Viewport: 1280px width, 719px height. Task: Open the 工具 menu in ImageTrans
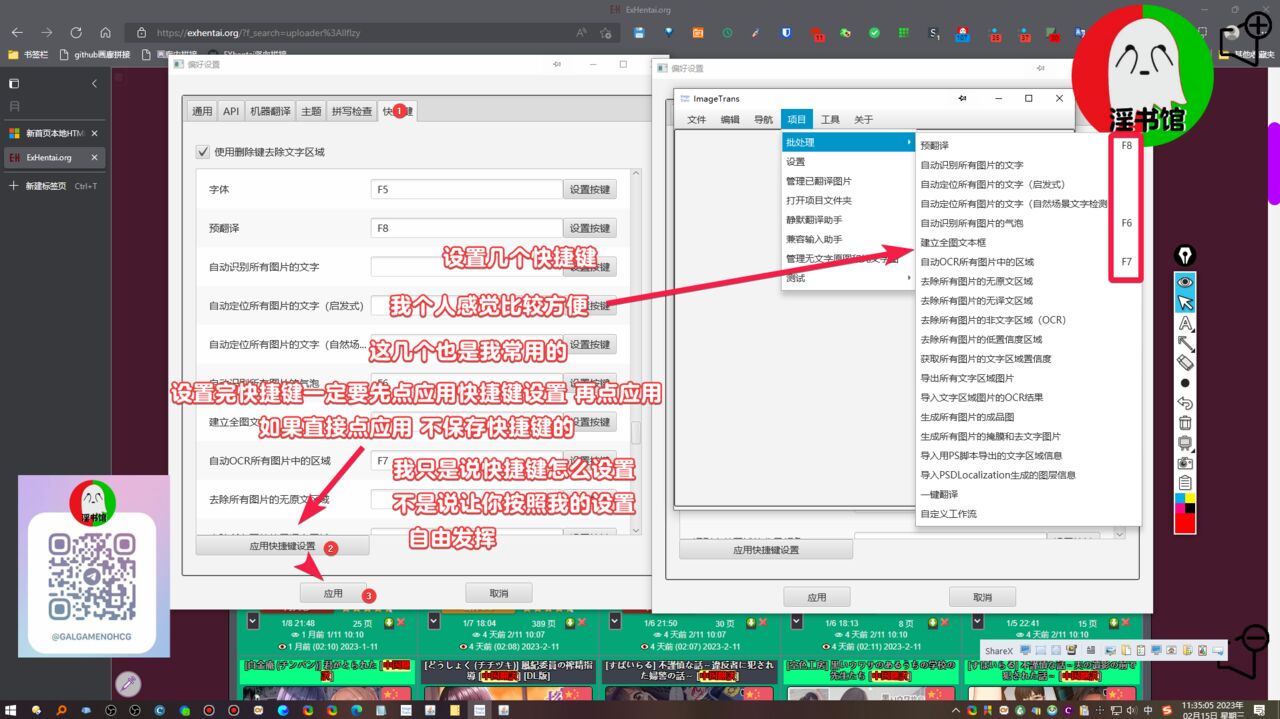830,120
